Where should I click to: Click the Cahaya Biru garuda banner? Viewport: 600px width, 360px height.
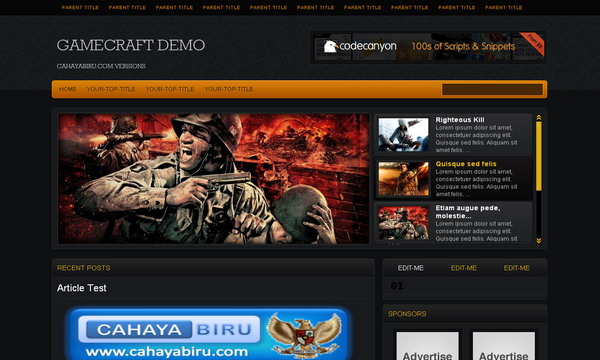(209, 334)
